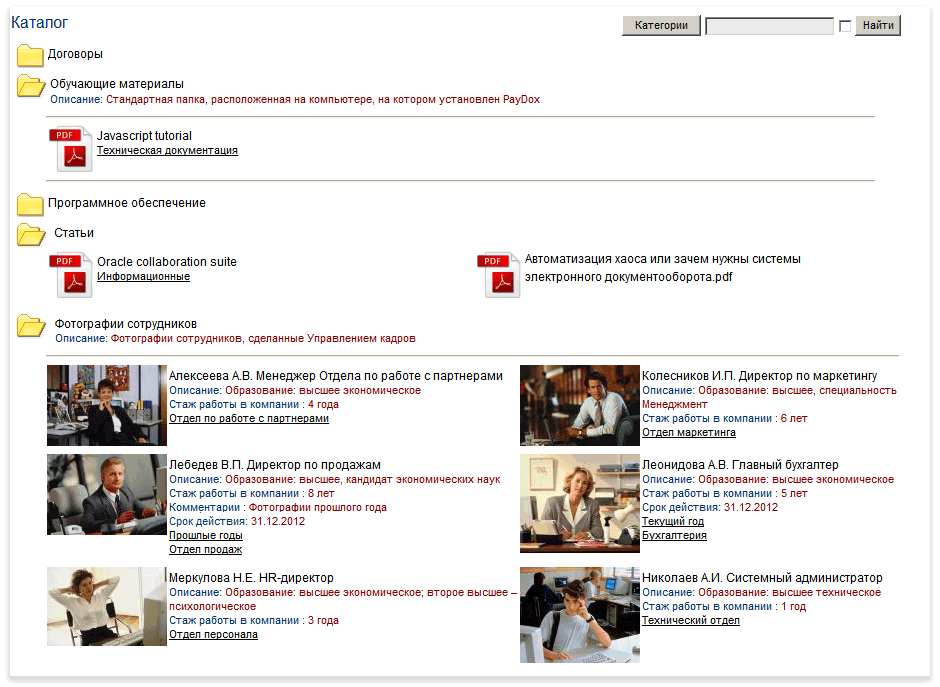Open the Бухгалтерия department link
The width and height of the screenshot is (940, 687).
674,536
